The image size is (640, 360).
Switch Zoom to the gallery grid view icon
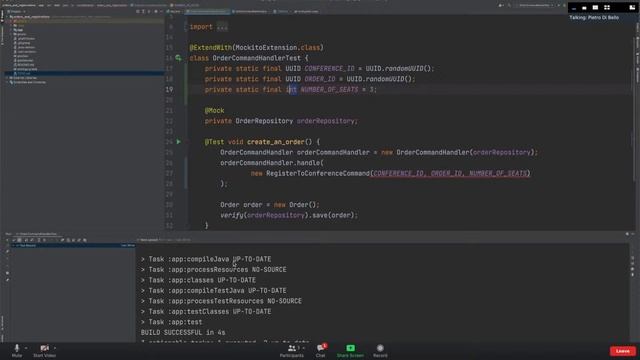pos(607,8)
